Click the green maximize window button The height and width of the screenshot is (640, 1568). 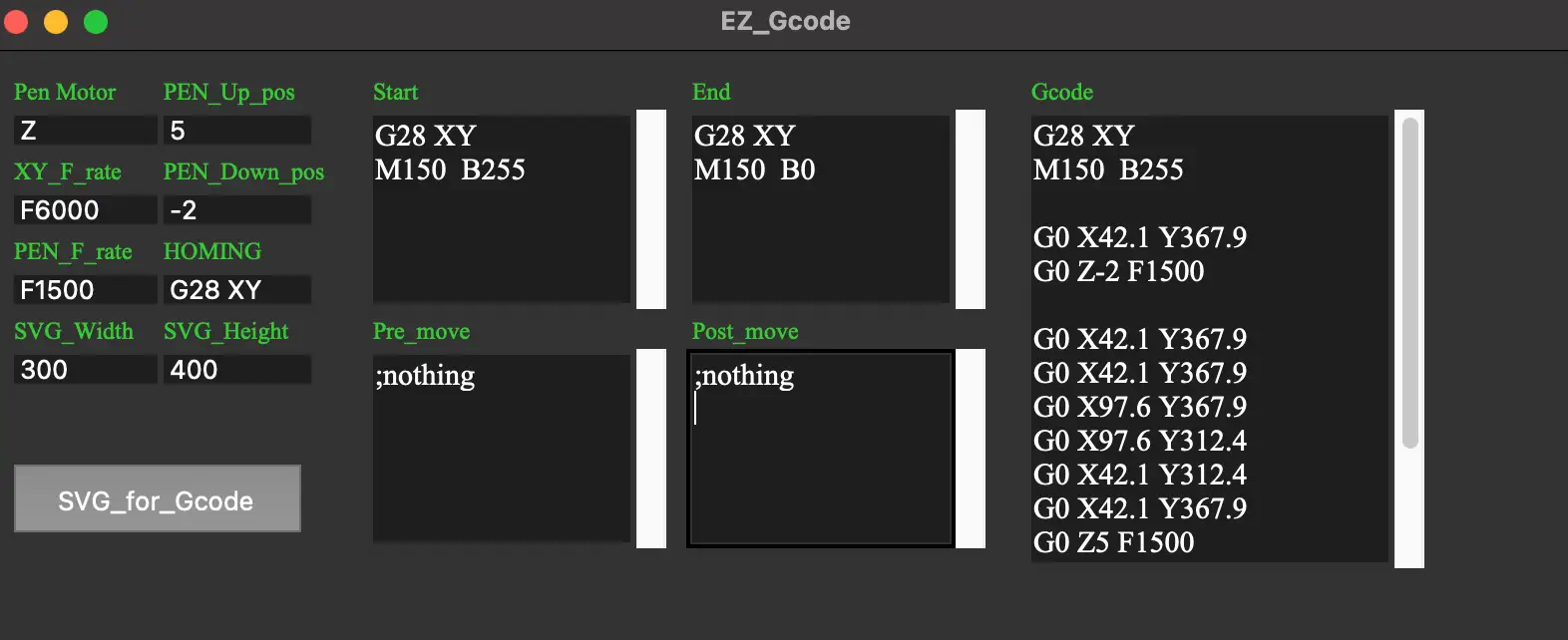point(96,21)
